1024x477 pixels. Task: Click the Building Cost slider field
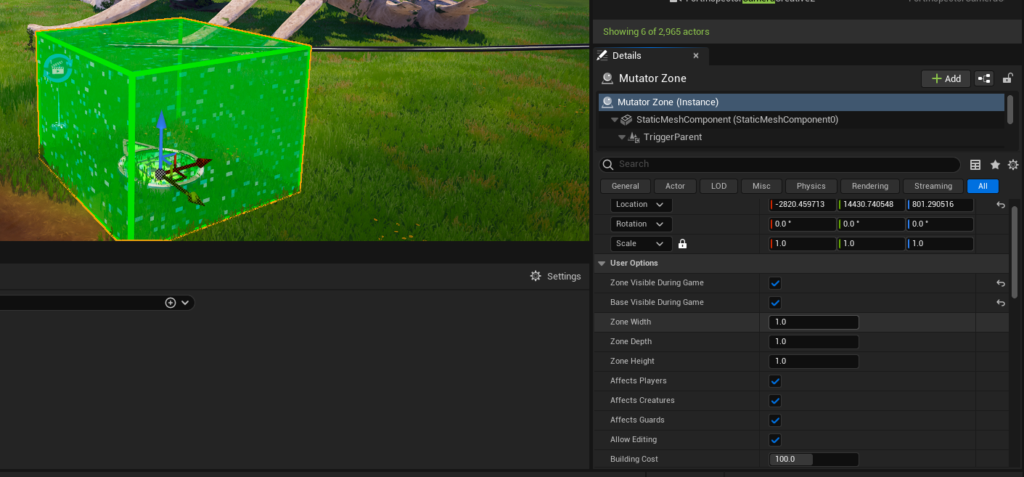click(814, 459)
